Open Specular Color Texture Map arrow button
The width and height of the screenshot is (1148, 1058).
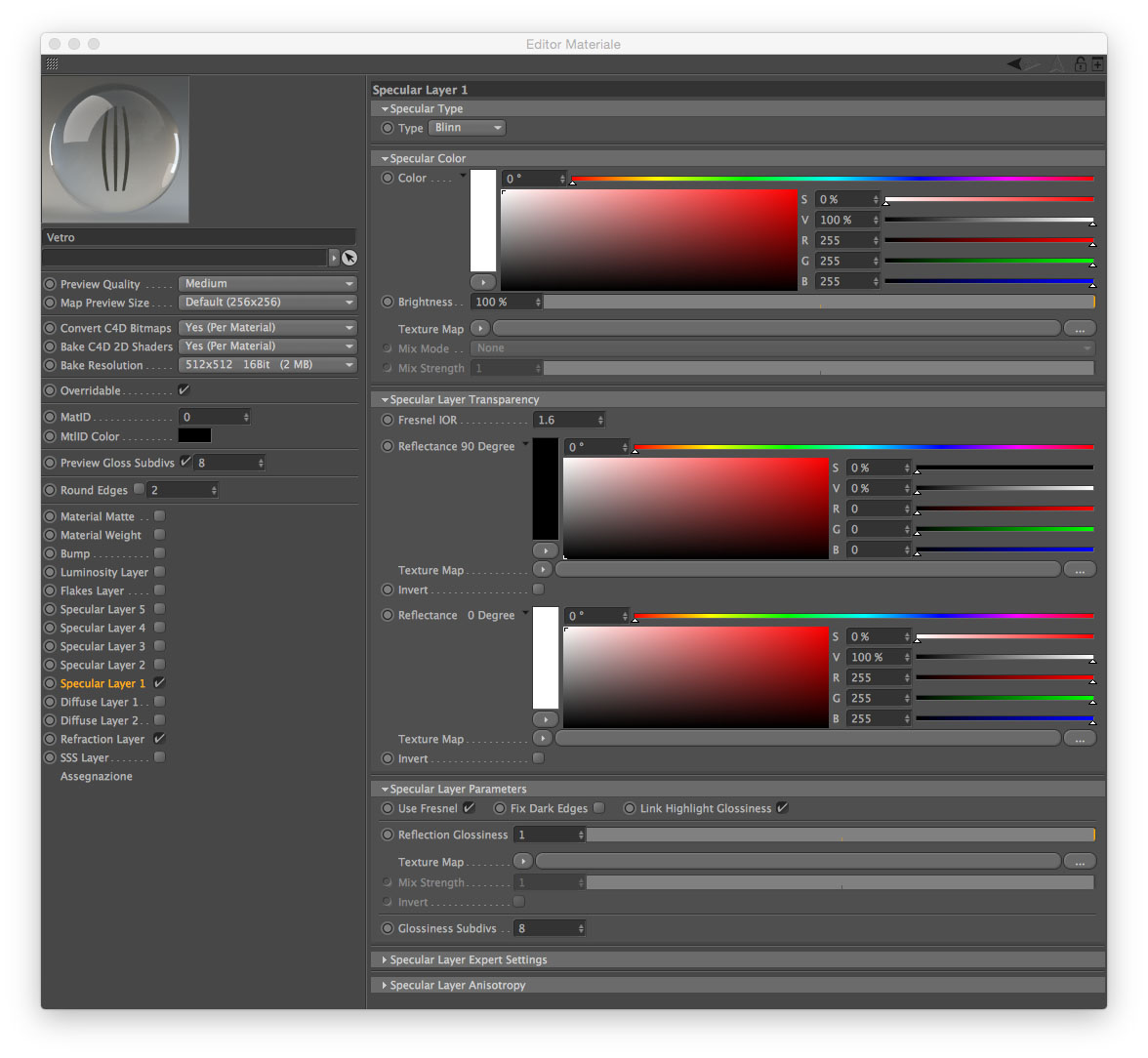click(x=480, y=329)
